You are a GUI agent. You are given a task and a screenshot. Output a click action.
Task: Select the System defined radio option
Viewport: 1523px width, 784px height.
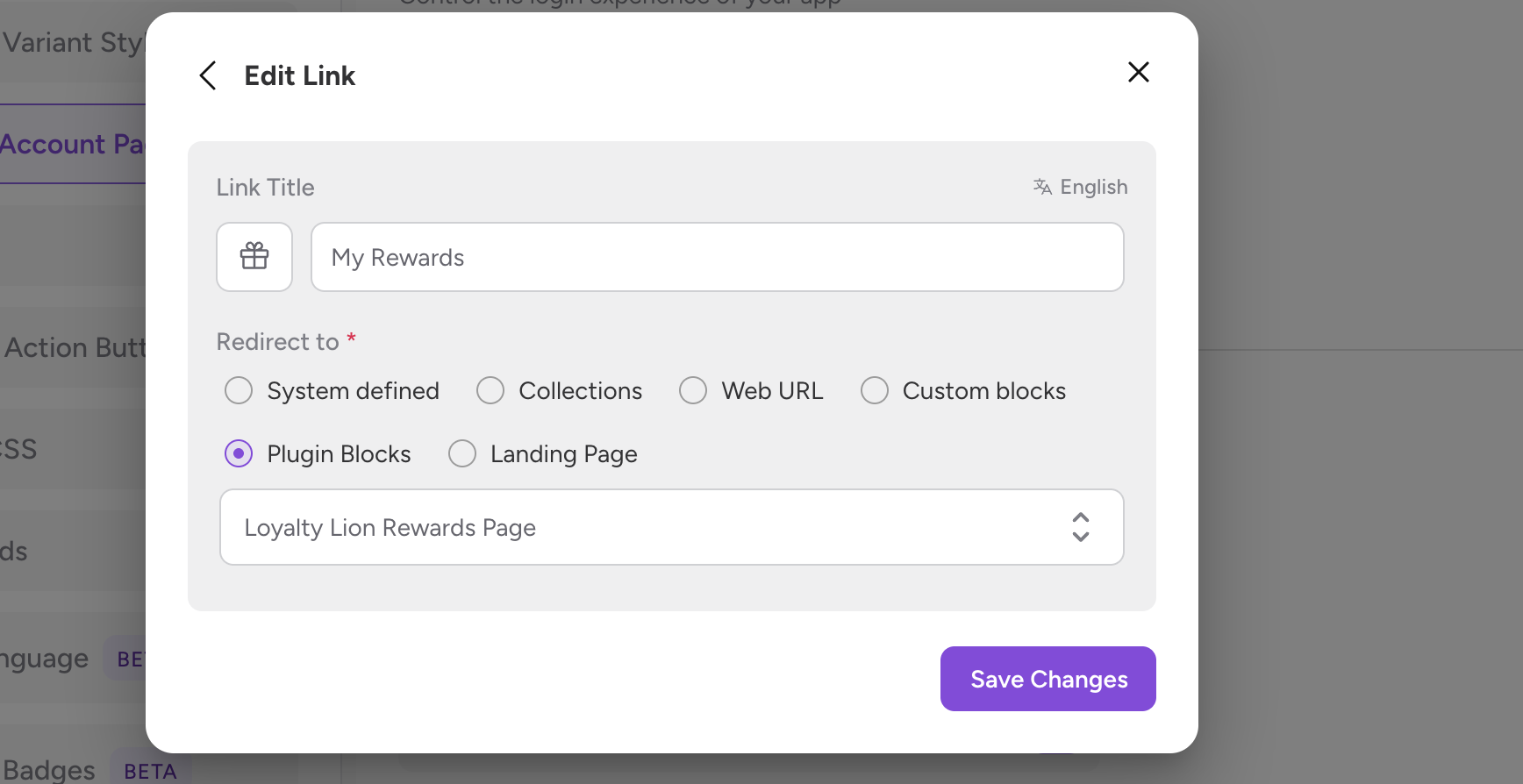[x=239, y=390]
